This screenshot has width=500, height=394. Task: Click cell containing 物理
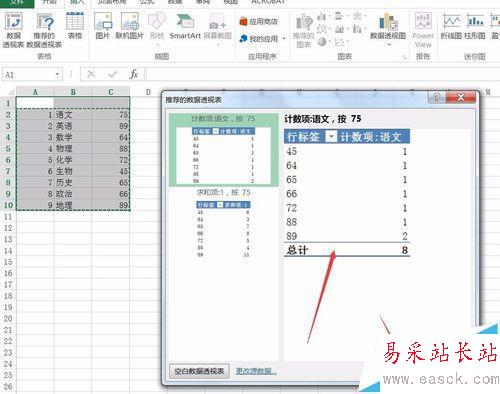[x=73, y=149]
